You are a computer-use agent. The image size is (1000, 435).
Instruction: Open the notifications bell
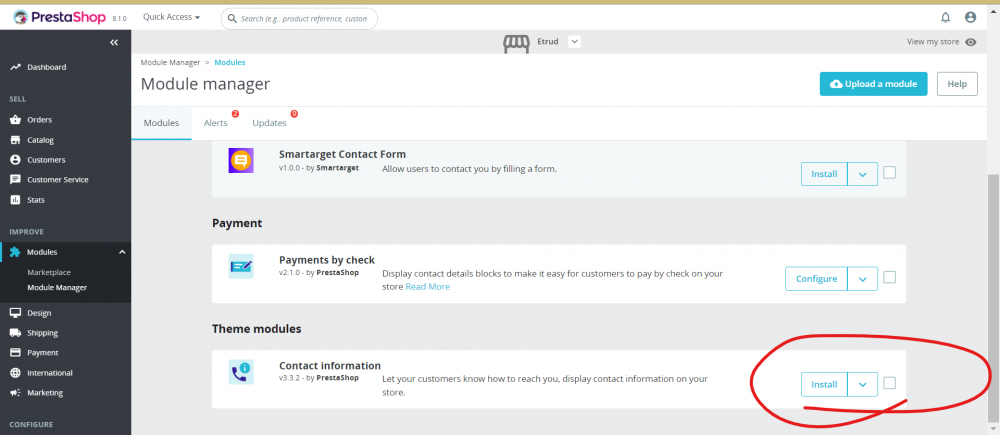click(x=945, y=17)
